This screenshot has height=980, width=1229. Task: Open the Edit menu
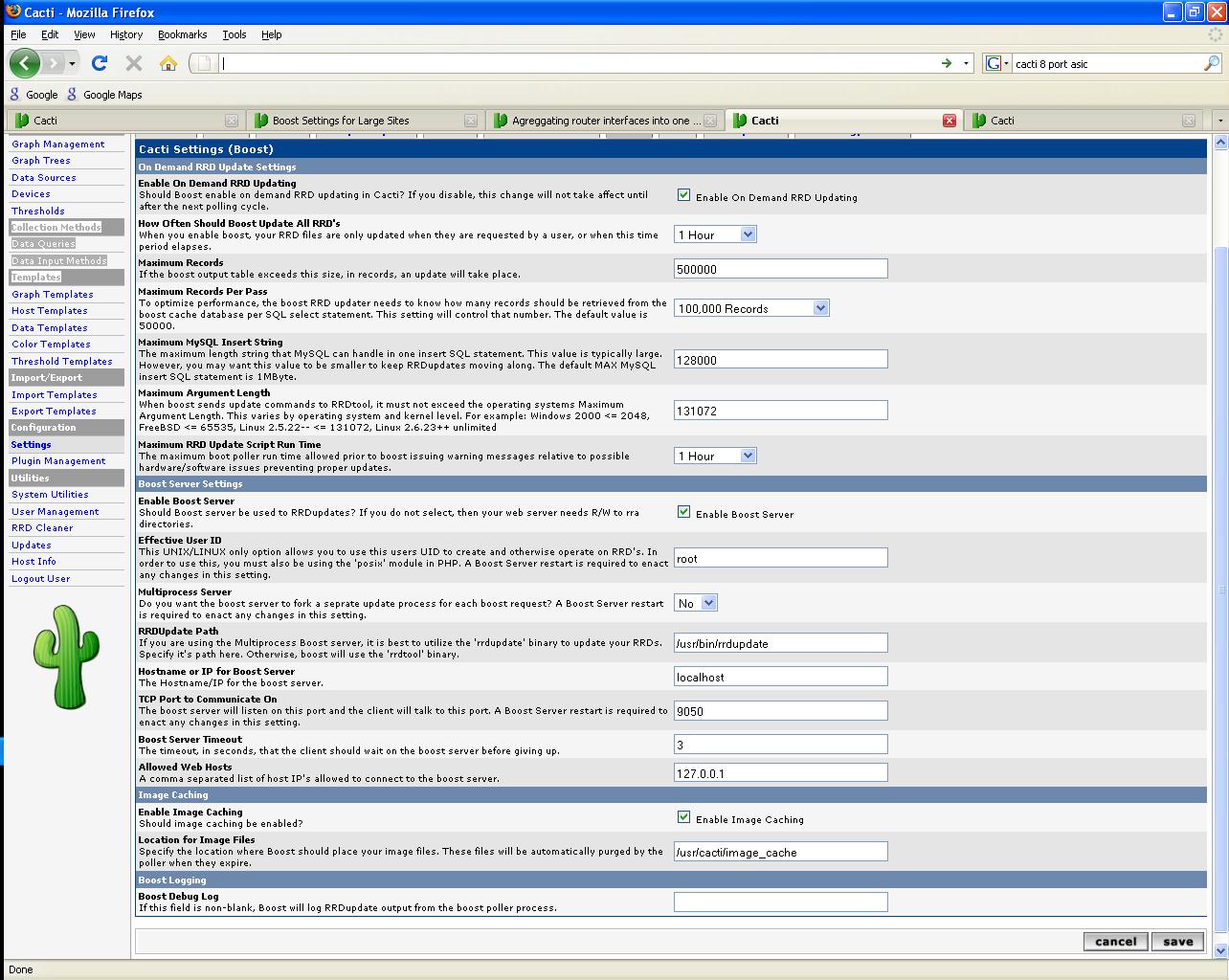(x=50, y=34)
